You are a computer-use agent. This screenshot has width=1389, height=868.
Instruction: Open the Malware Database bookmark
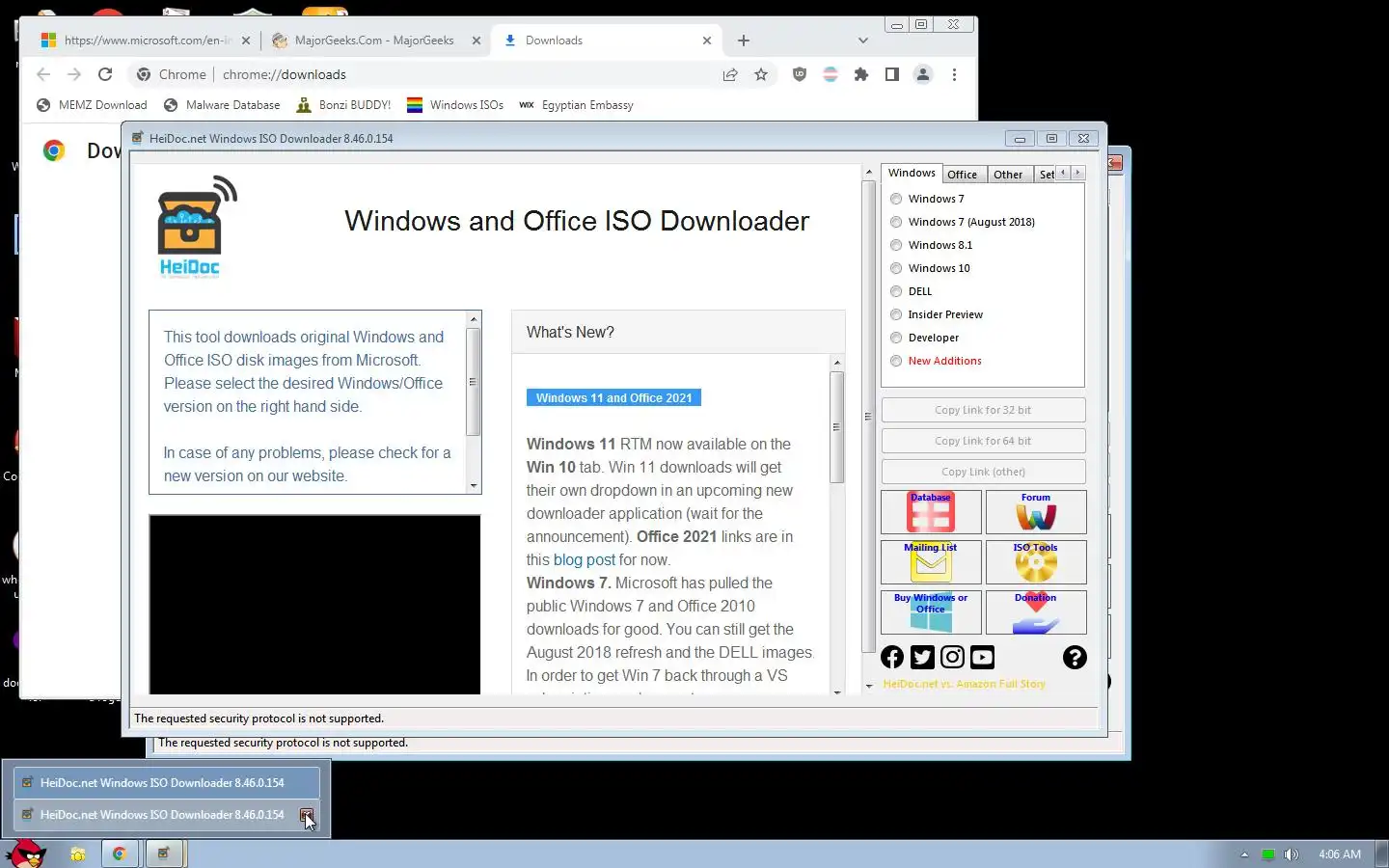pyautogui.click(x=222, y=105)
